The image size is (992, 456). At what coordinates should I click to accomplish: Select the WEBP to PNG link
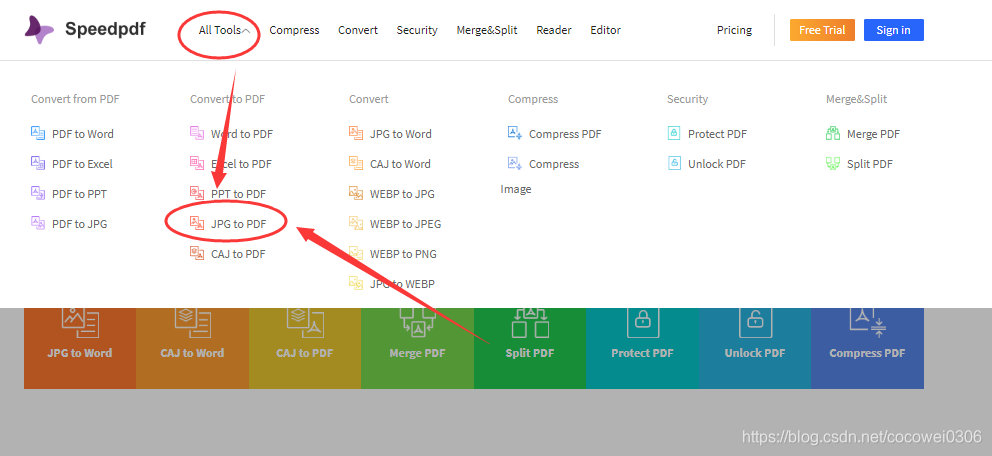(403, 254)
